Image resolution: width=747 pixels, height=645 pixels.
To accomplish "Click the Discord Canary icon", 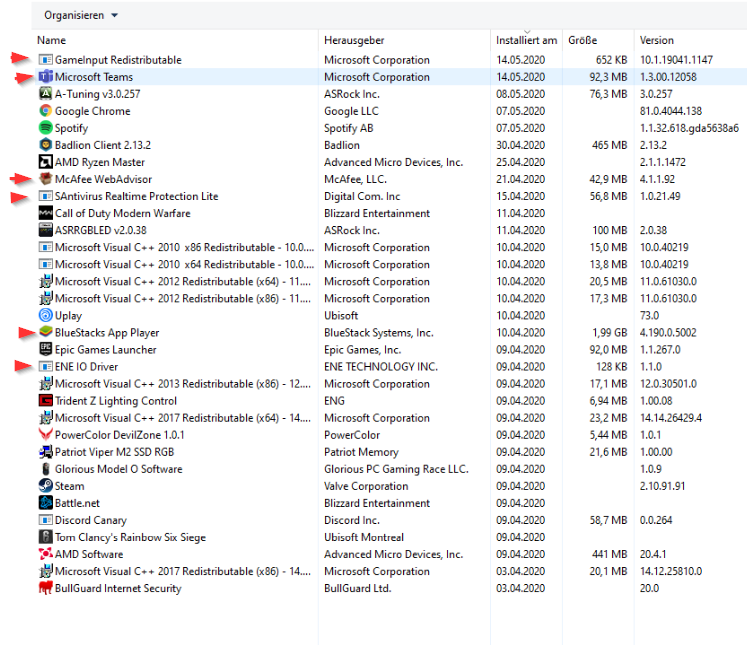I will 45,520.
